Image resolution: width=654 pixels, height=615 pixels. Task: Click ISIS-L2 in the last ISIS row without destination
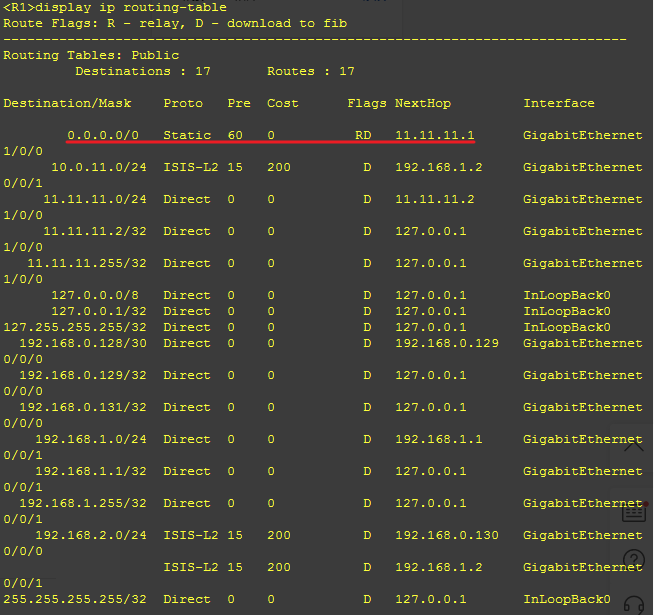(x=191, y=567)
